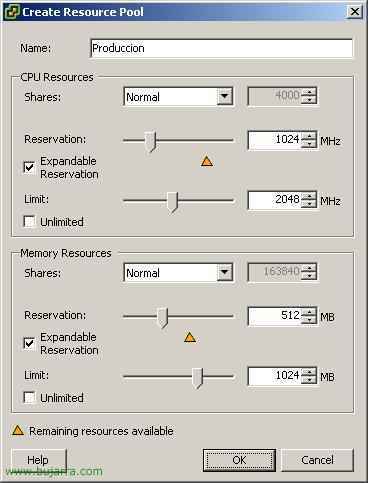Enable Unlimited for CPU Limit
The height and width of the screenshot is (483, 368).
click(29, 221)
